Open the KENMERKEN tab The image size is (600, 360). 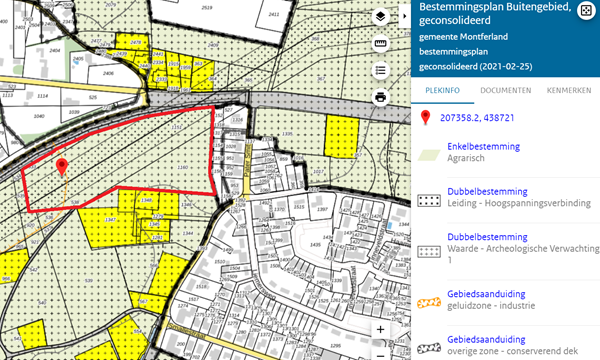tap(569, 90)
